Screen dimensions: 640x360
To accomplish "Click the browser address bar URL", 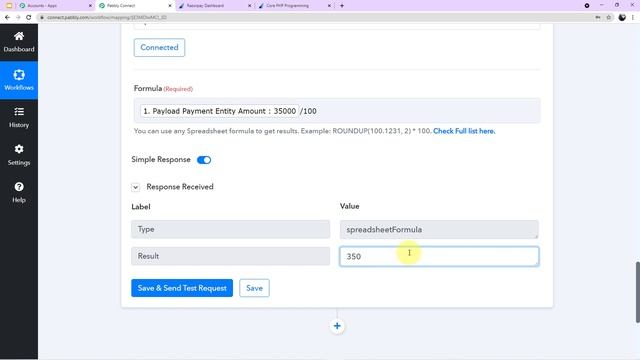I will [x=107, y=18].
